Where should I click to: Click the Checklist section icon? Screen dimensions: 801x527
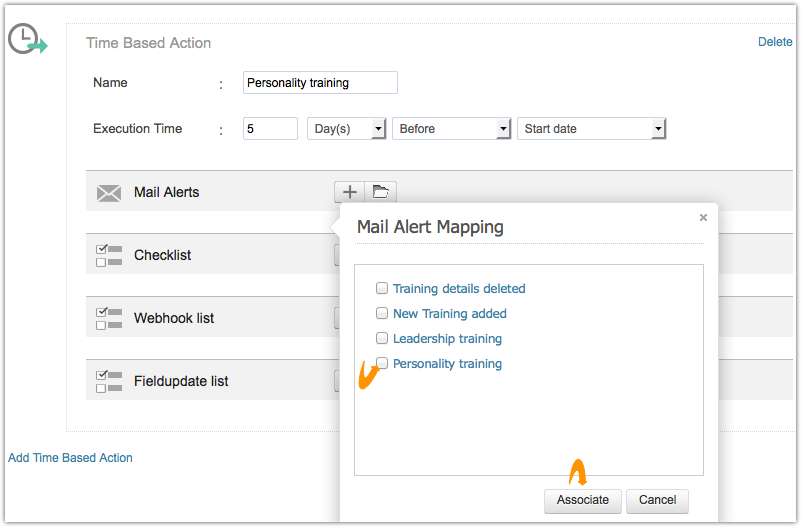pyautogui.click(x=109, y=255)
